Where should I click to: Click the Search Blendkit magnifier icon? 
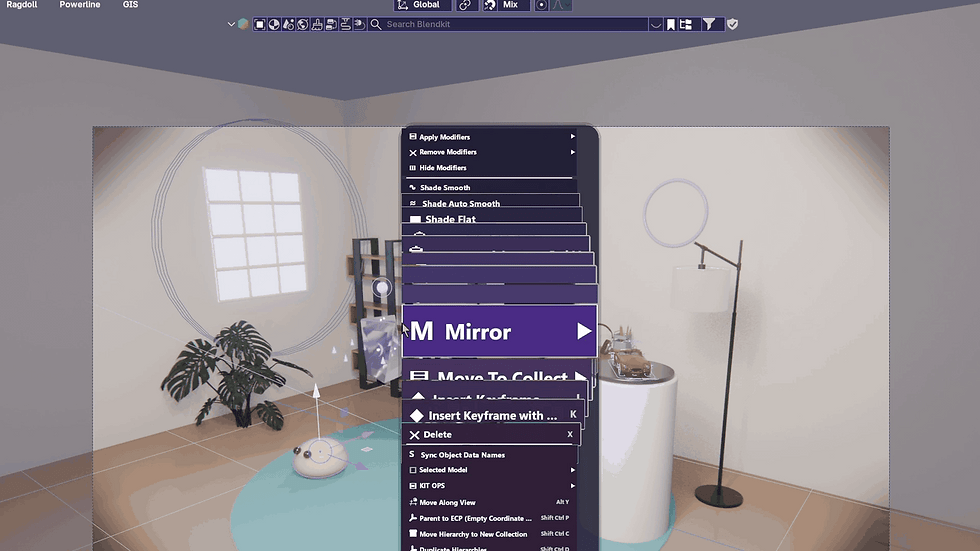376,24
